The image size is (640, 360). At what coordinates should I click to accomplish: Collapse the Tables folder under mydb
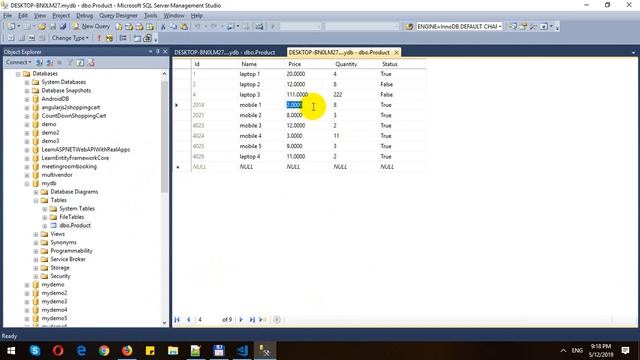[36, 200]
